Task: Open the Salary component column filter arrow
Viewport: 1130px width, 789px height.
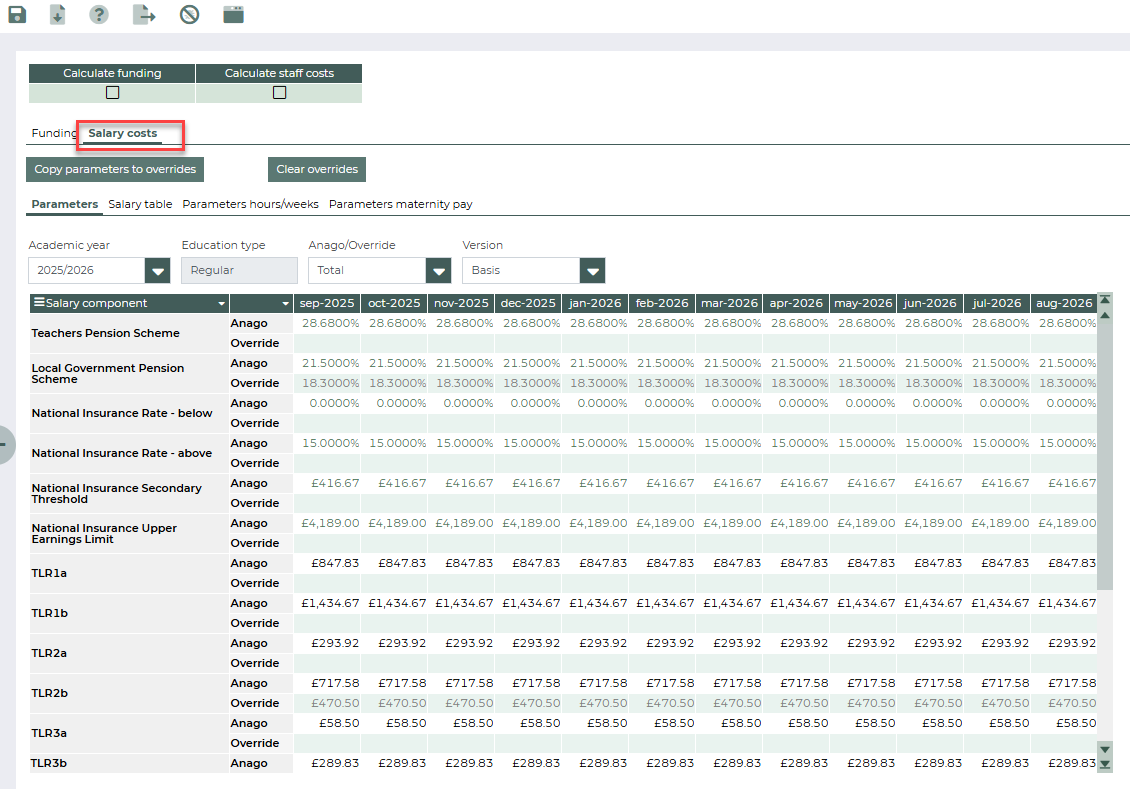Action: 221,303
